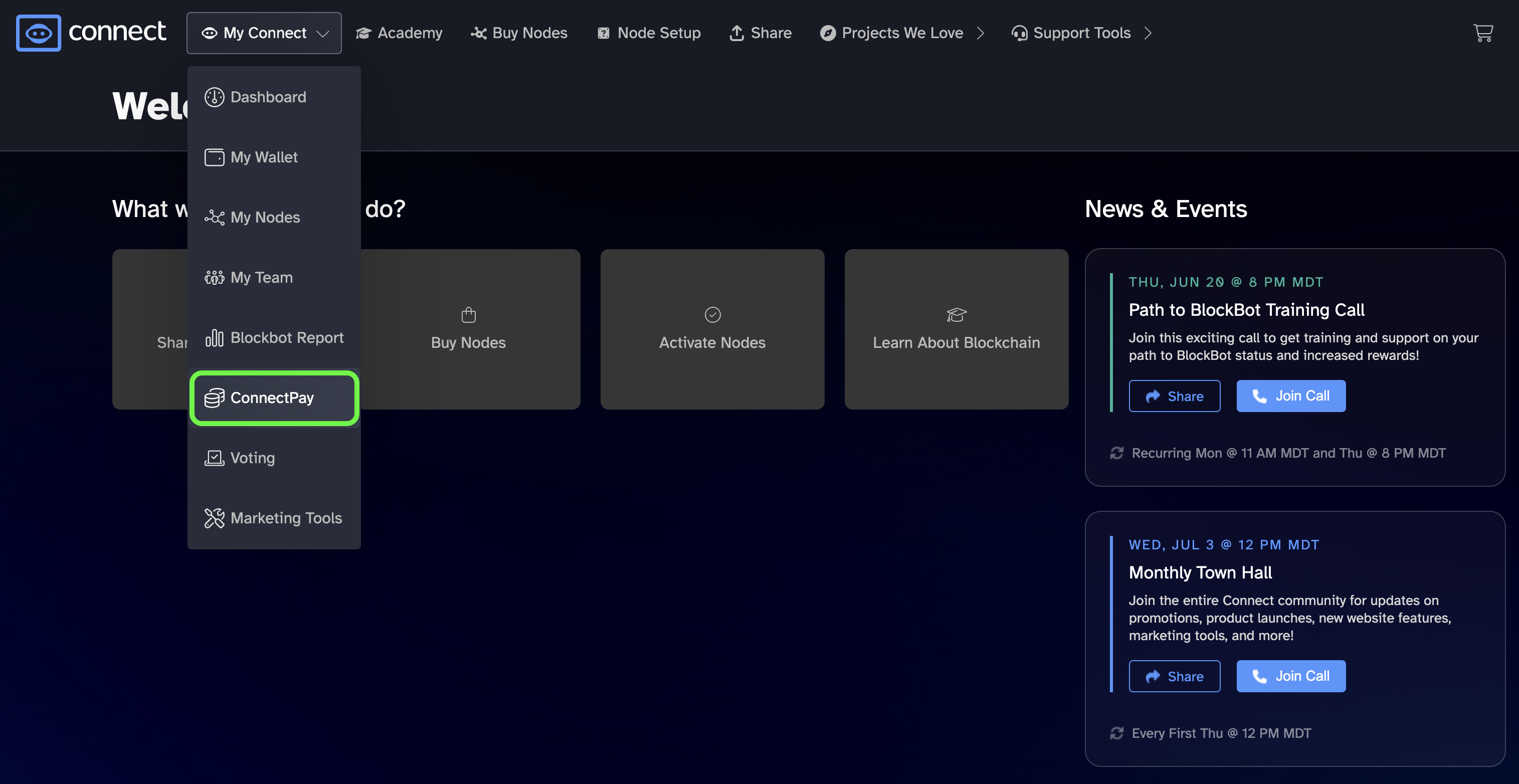Click the Node Setup question icon
The height and width of the screenshot is (784, 1519).
coord(603,33)
